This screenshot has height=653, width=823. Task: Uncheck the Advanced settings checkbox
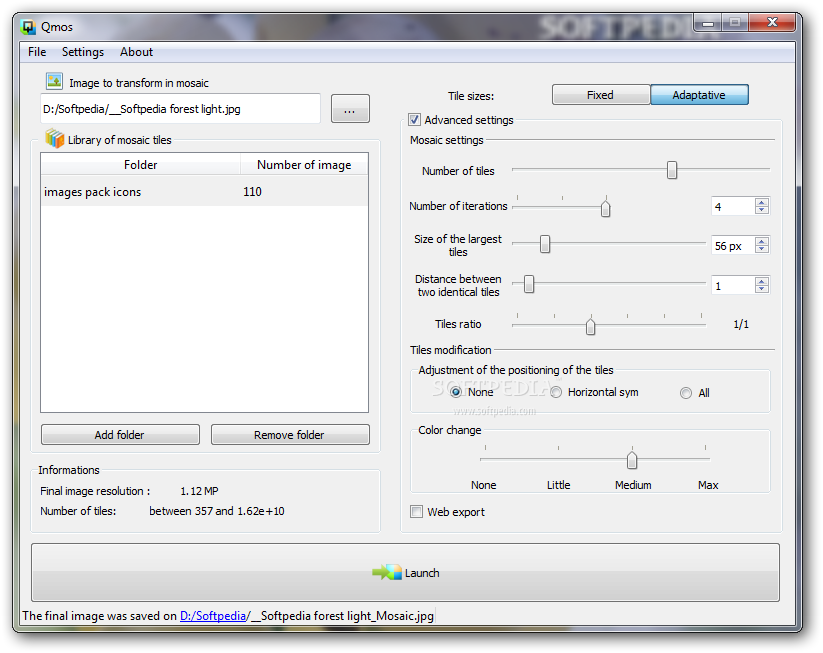[x=415, y=120]
